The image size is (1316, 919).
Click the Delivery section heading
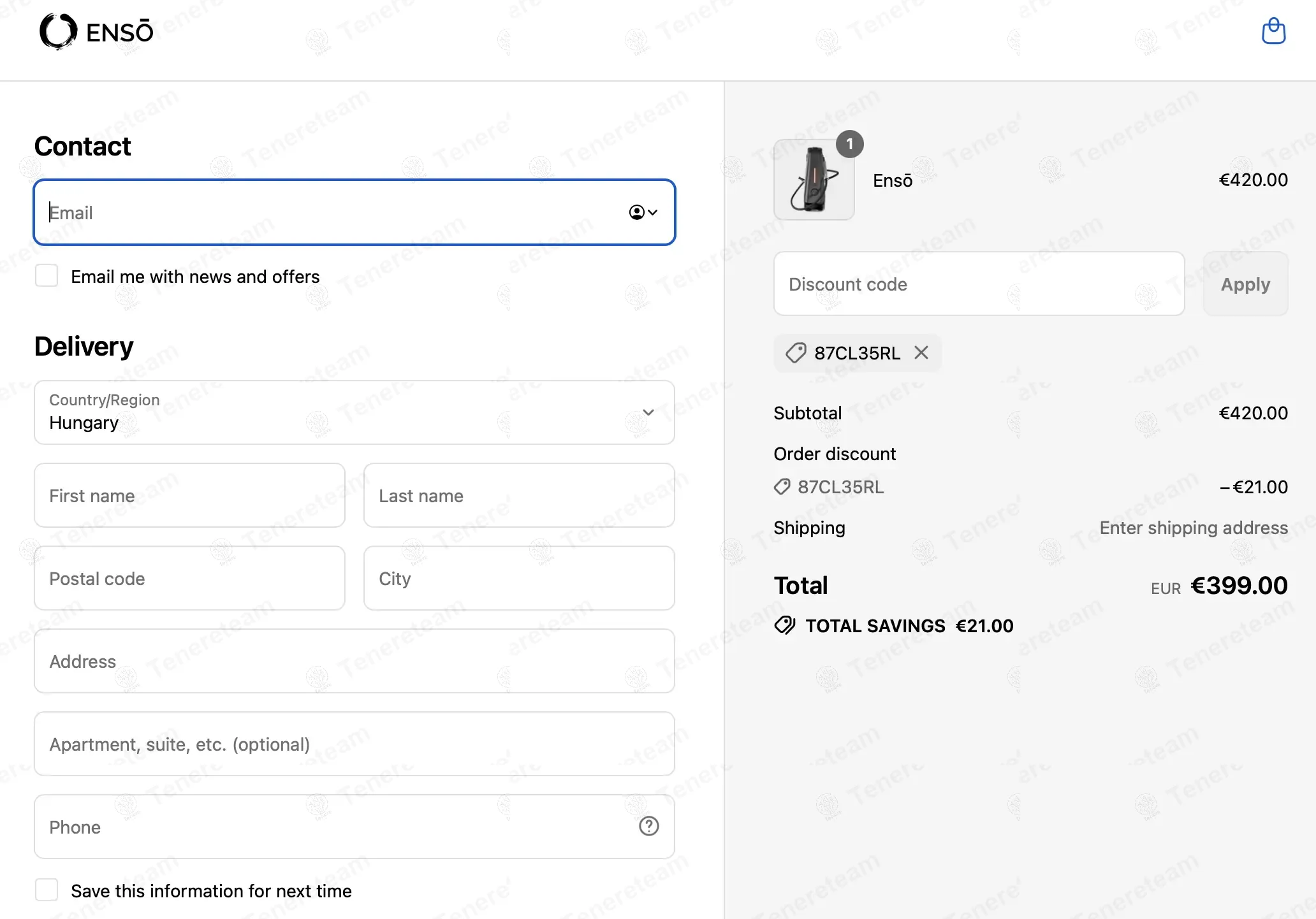pyautogui.click(x=84, y=346)
